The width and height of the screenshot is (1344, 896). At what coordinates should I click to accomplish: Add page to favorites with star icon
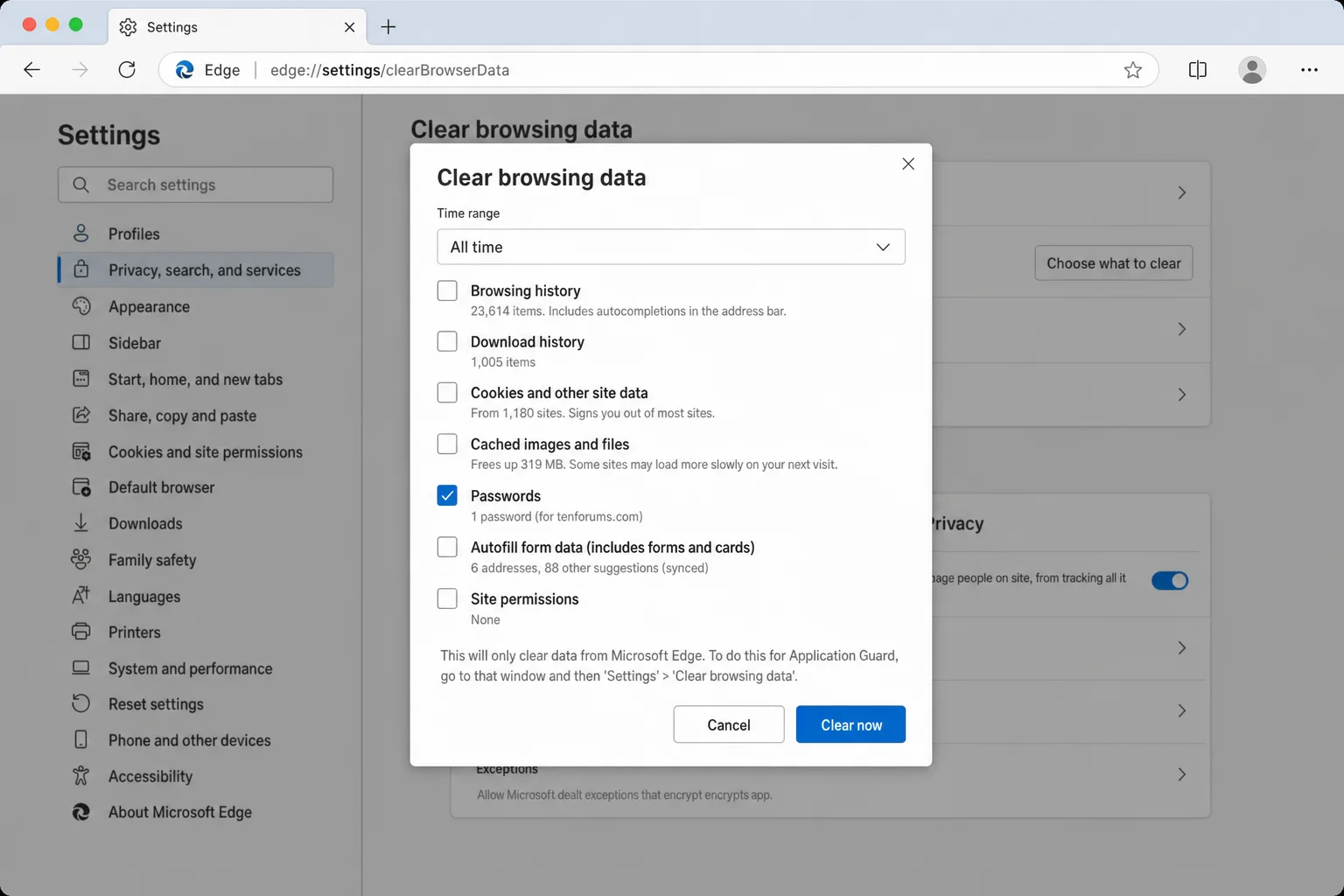[1133, 70]
